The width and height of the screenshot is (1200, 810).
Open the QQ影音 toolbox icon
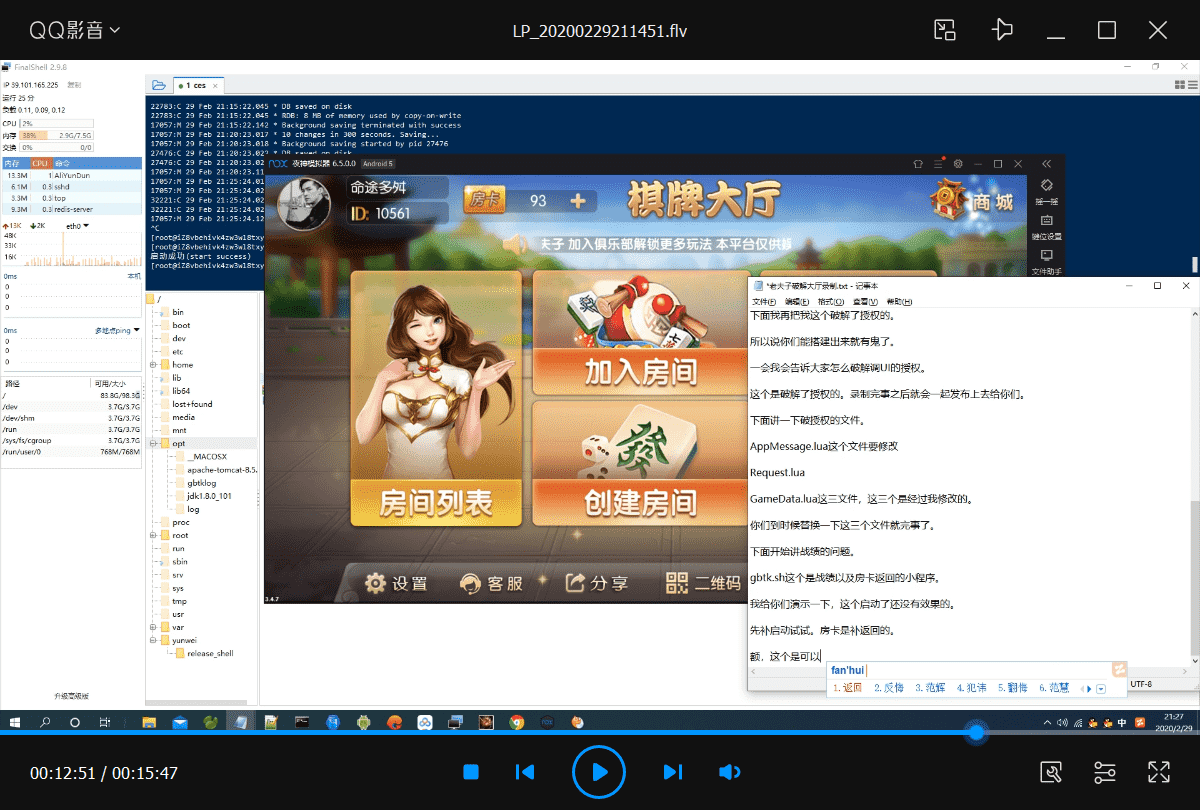[x=1050, y=772]
